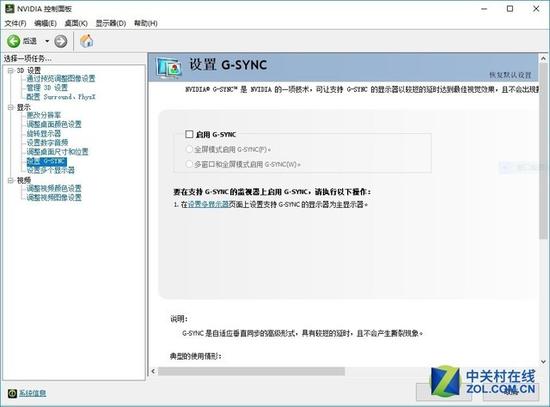Open 设置多个显示器 tree item

[51, 170]
